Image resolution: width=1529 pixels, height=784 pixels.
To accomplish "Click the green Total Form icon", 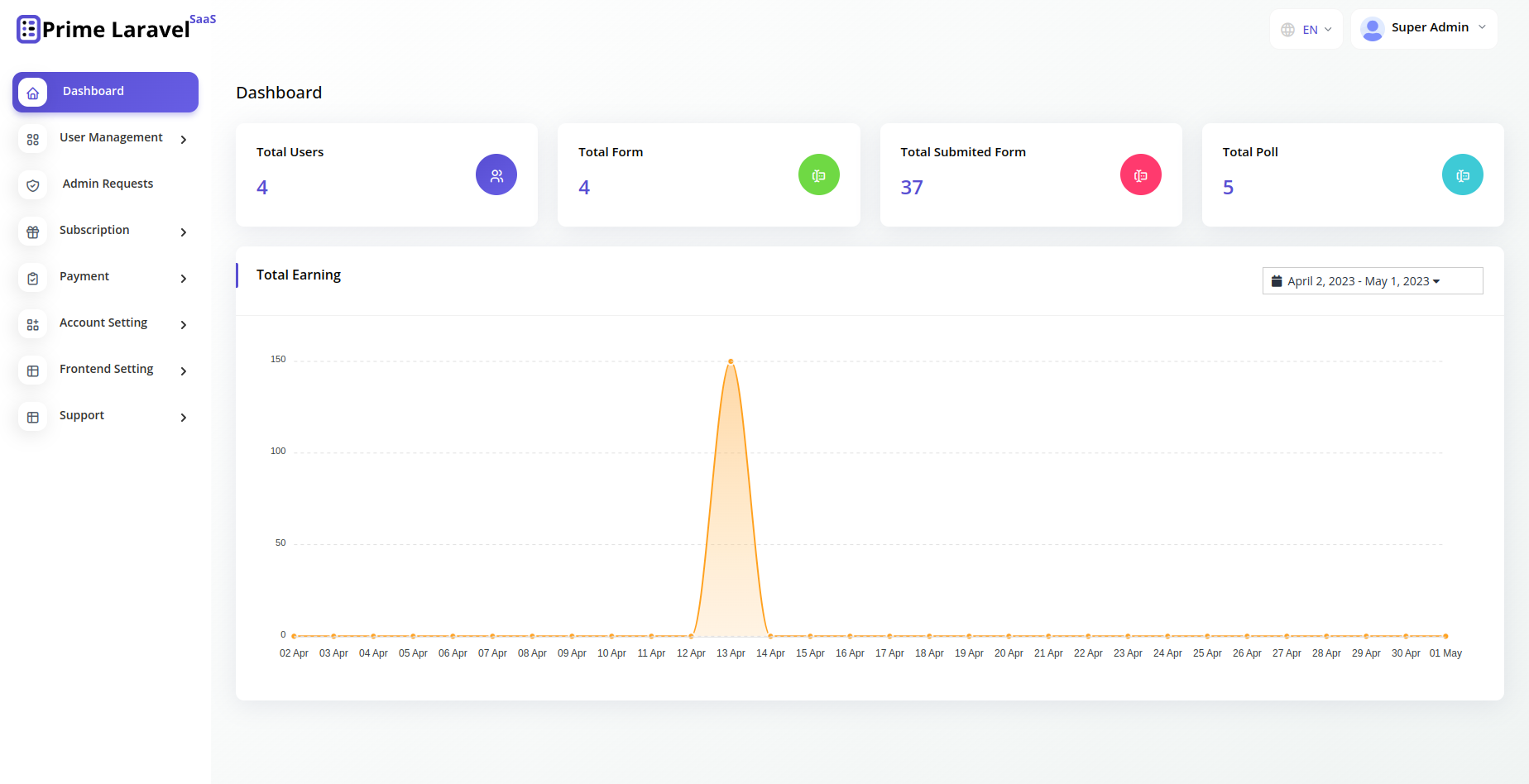I will click(818, 175).
